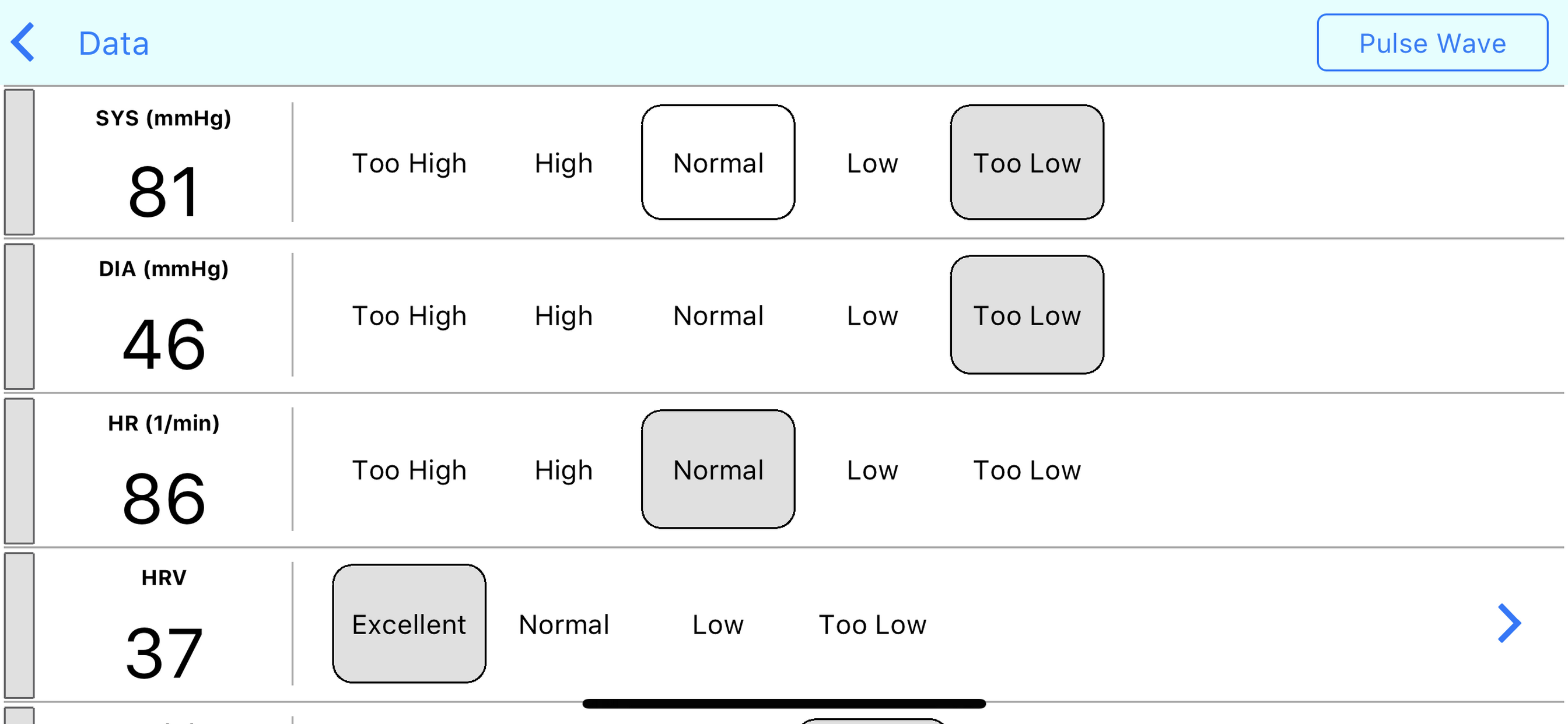The width and height of the screenshot is (1568, 724).
Task: Tap the back arrow icon
Action: click(x=23, y=43)
